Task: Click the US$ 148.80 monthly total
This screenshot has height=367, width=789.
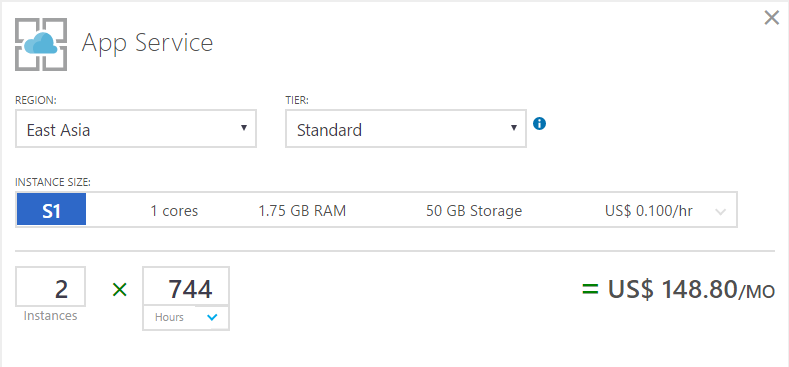Action: point(691,289)
